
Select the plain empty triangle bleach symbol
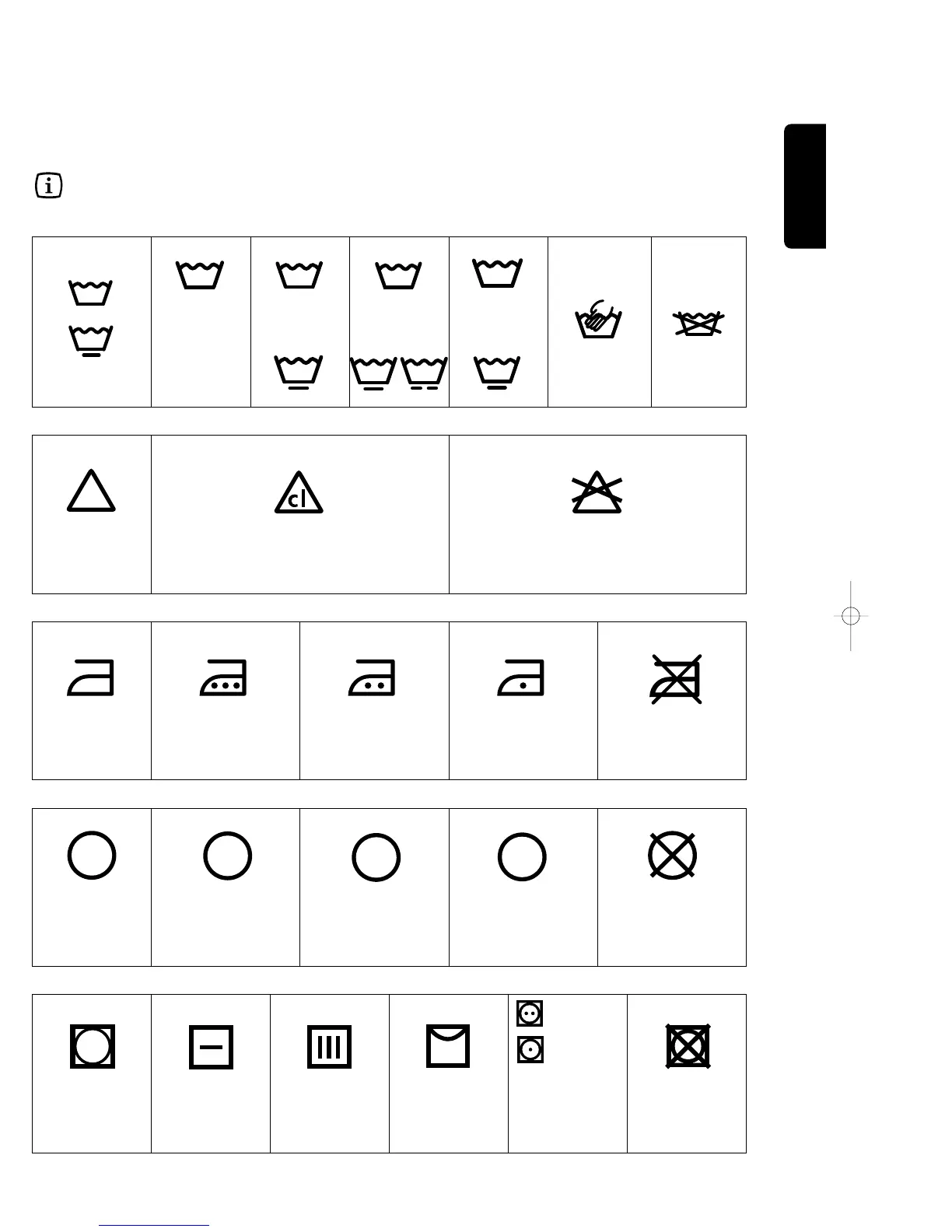[x=91, y=490]
